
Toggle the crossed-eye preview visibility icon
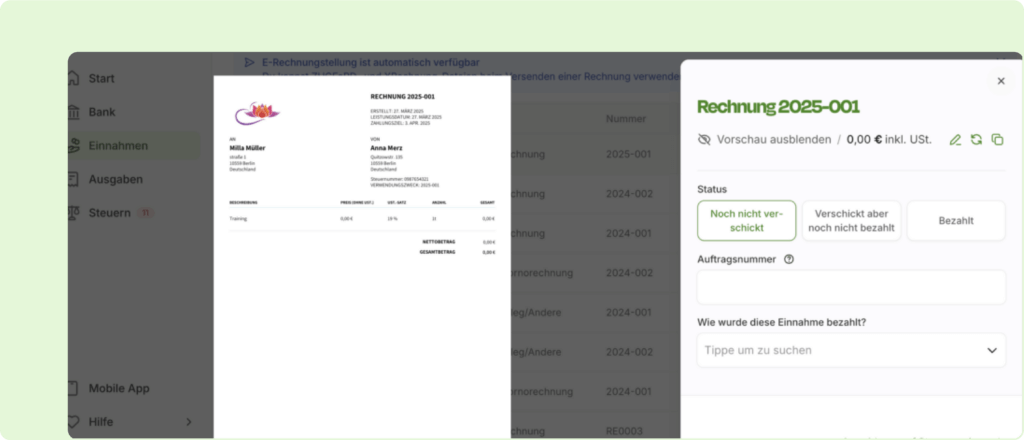704,140
